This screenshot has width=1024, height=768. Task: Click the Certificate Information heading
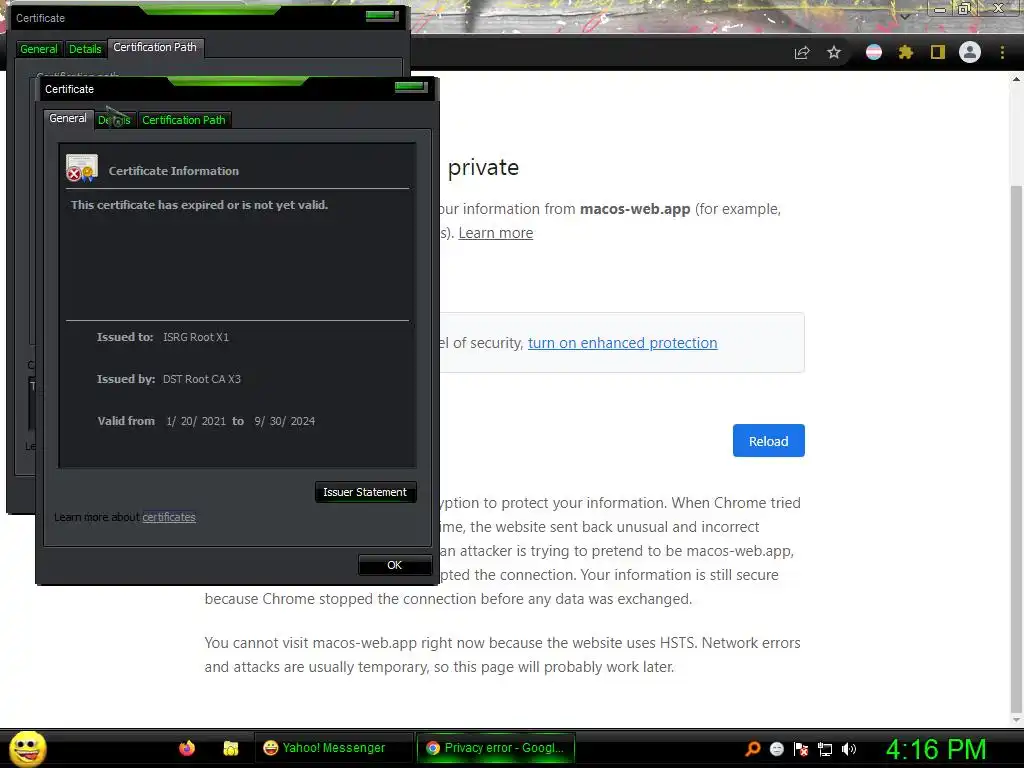coord(174,171)
